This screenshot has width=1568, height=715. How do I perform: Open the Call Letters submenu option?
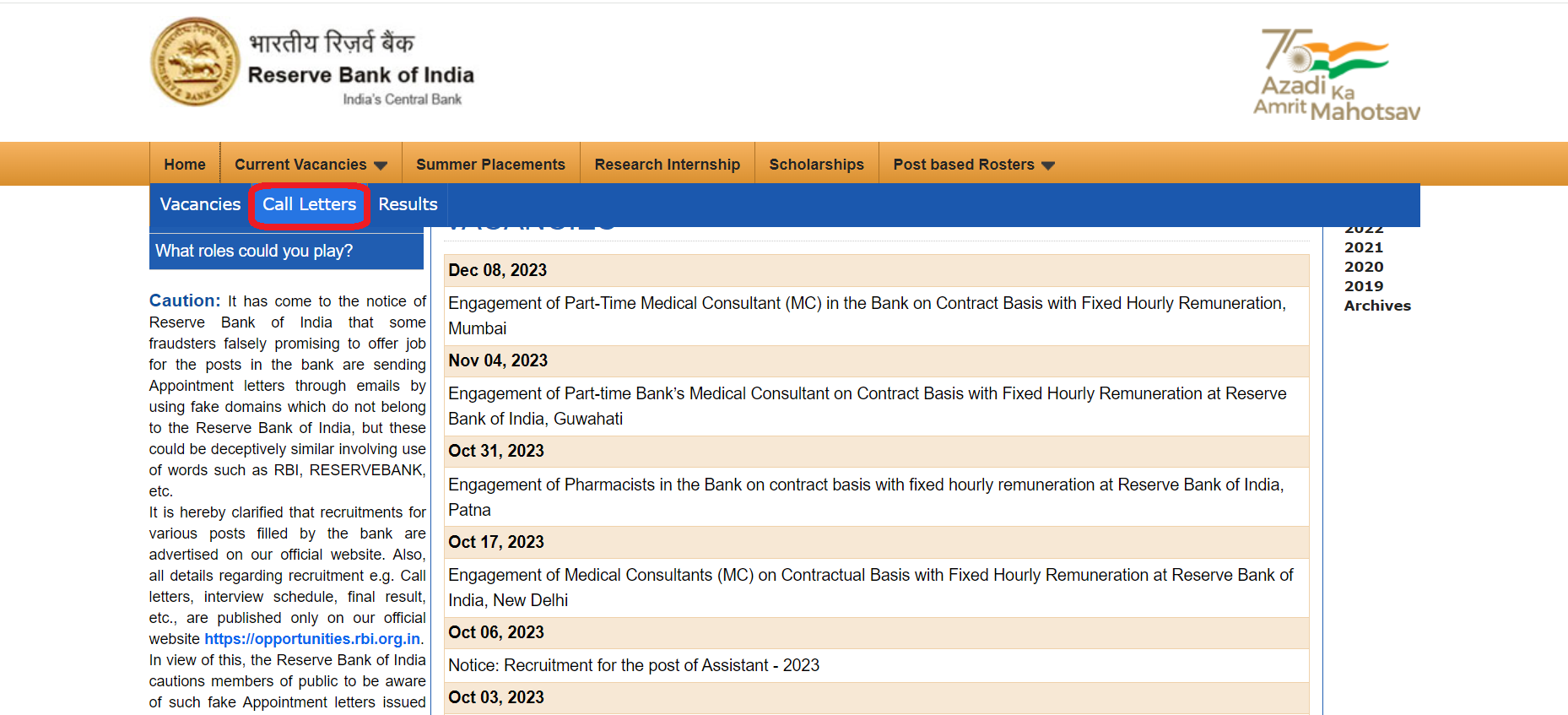pos(309,204)
